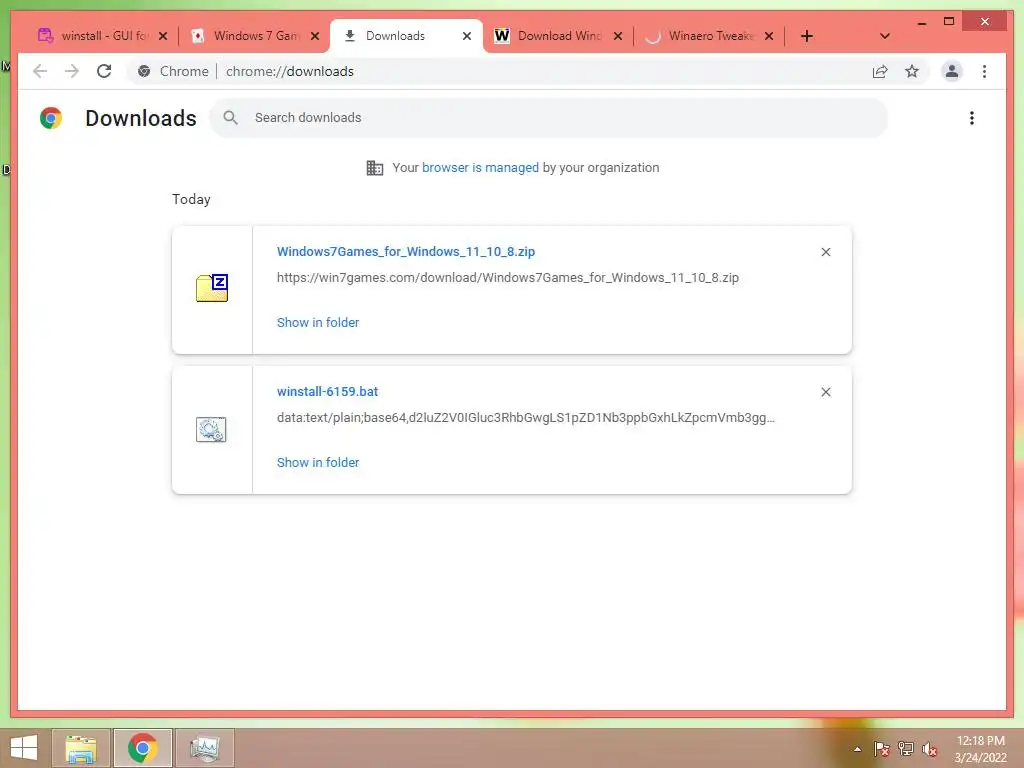Remove winstall-6159.bat from the list
This screenshot has height=768, width=1024.
pyautogui.click(x=826, y=392)
